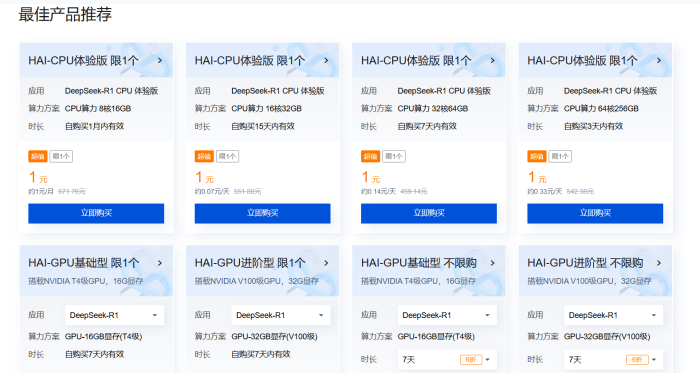Buy the CPU算力 8核16GB plan with 立即购买
The width and height of the screenshot is (700, 373).
(96, 213)
